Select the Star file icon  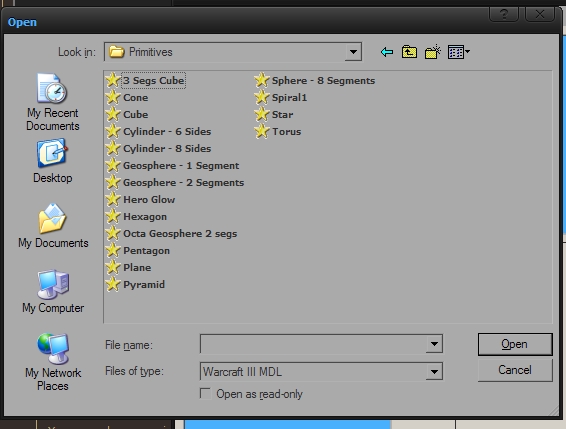(262, 114)
